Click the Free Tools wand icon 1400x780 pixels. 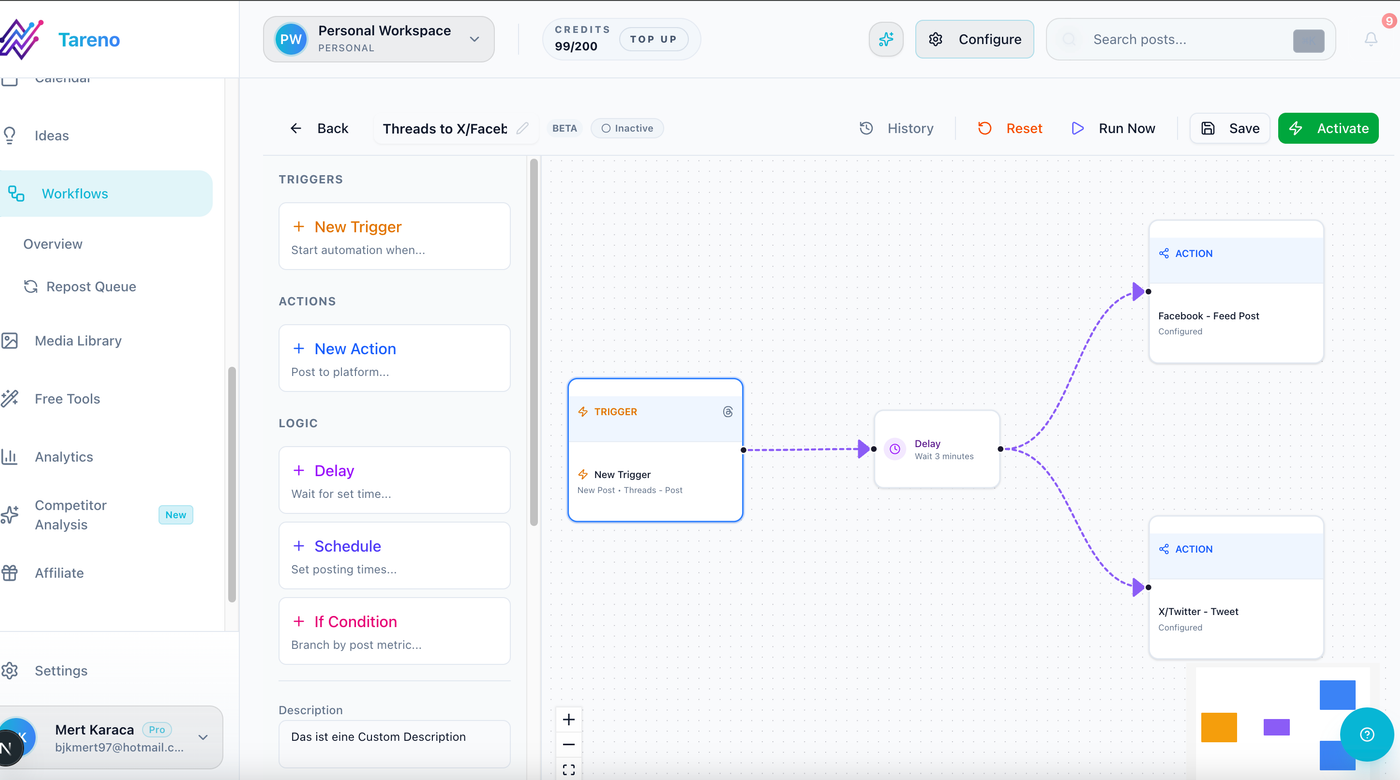coord(10,399)
